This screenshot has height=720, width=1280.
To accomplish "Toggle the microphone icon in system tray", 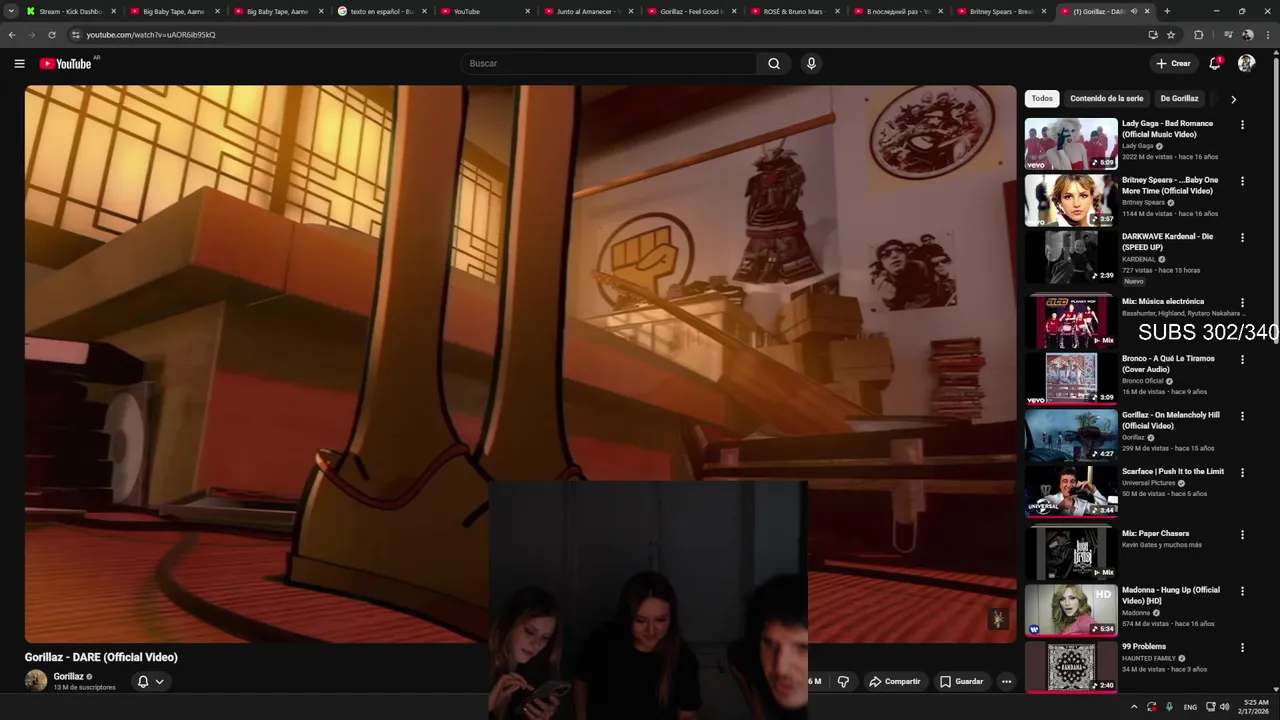I will point(1169,707).
